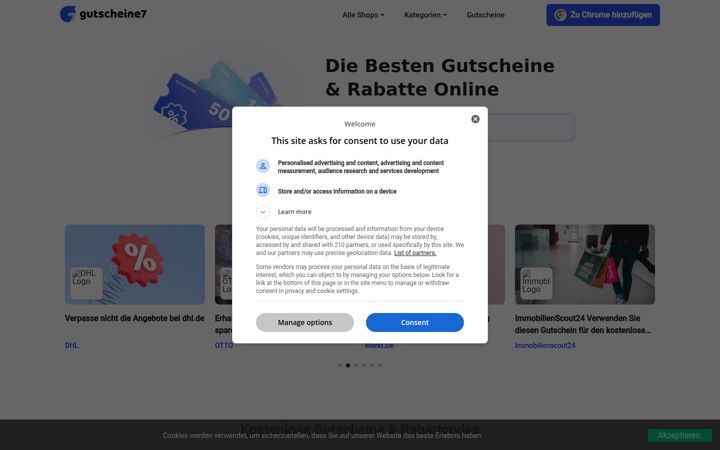Select the third carousel pagination dot
Image resolution: width=720 pixels, height=450 pixels.
(356, 366)
